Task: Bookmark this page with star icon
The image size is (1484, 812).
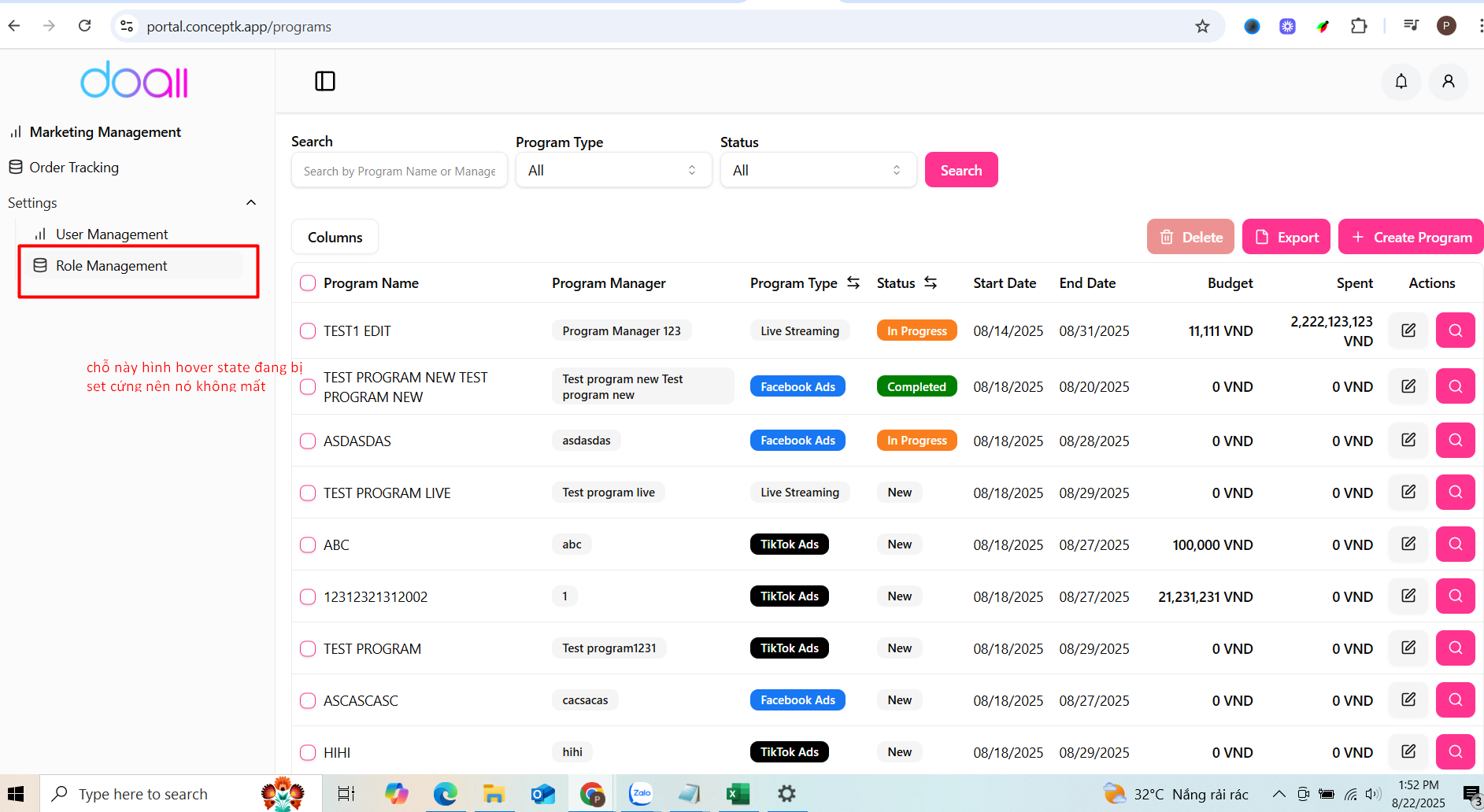Action: pyautogui.click(x=1202, y=27)
